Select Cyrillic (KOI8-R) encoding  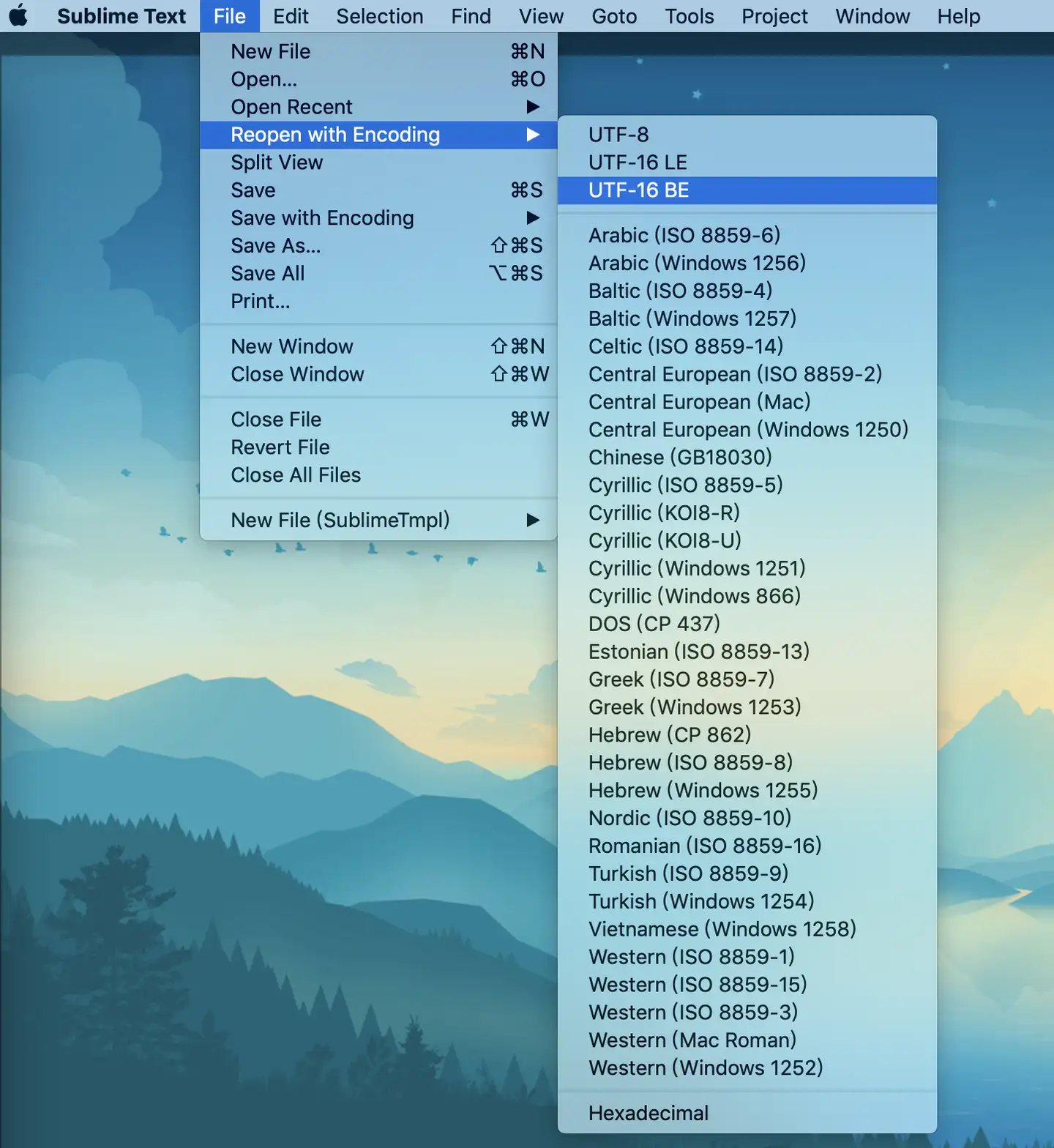point(747,513)
